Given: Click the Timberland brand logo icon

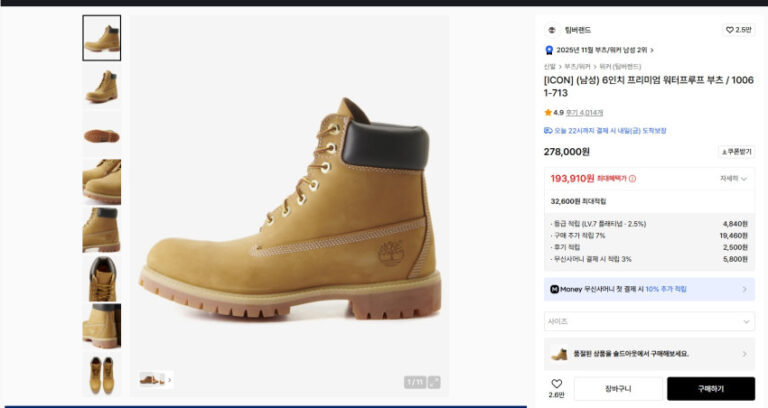Looking at the screenshot, I should coord(551,30).
